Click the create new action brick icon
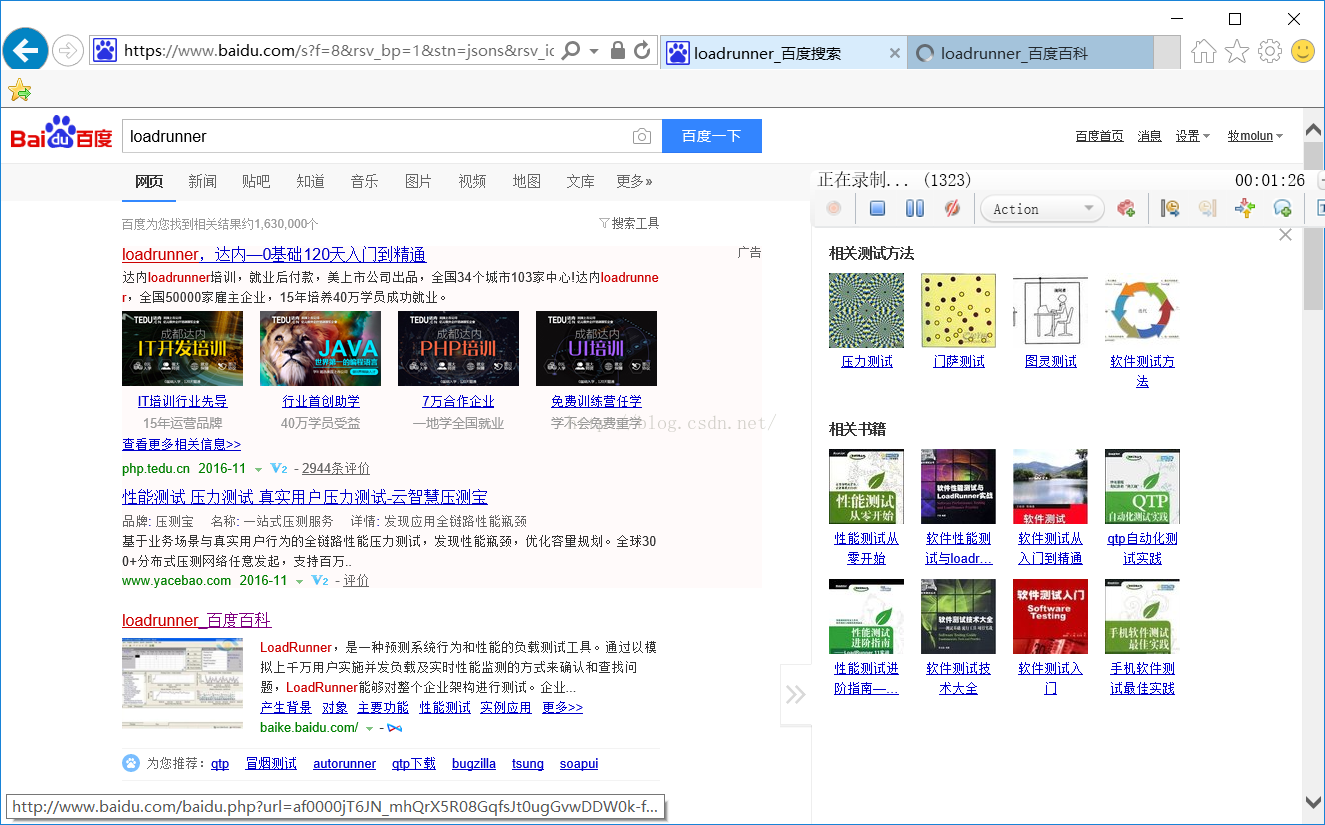 (1126, 208)
